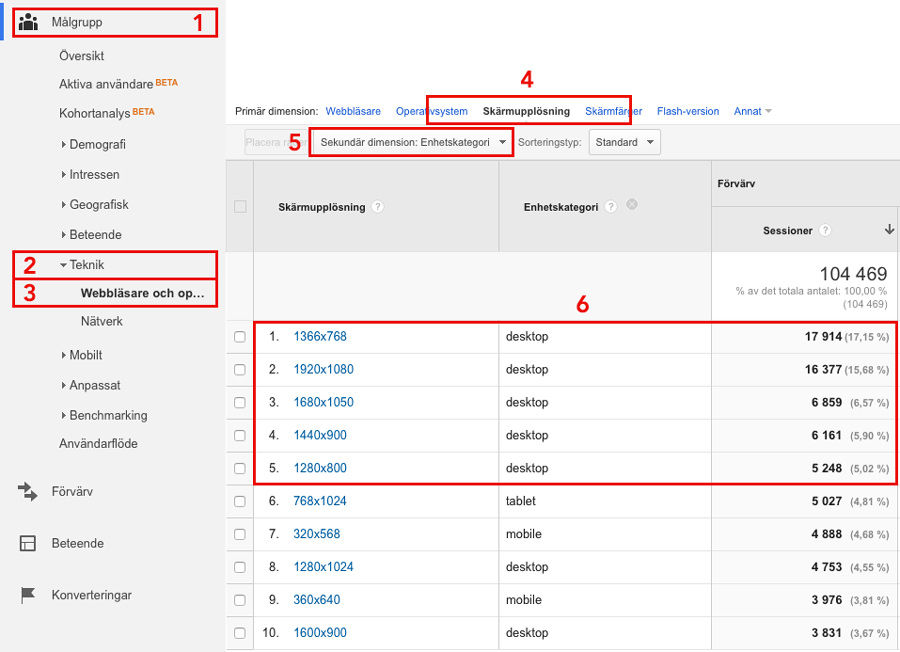Check the box for row 1440x900

tap(240, 436)
